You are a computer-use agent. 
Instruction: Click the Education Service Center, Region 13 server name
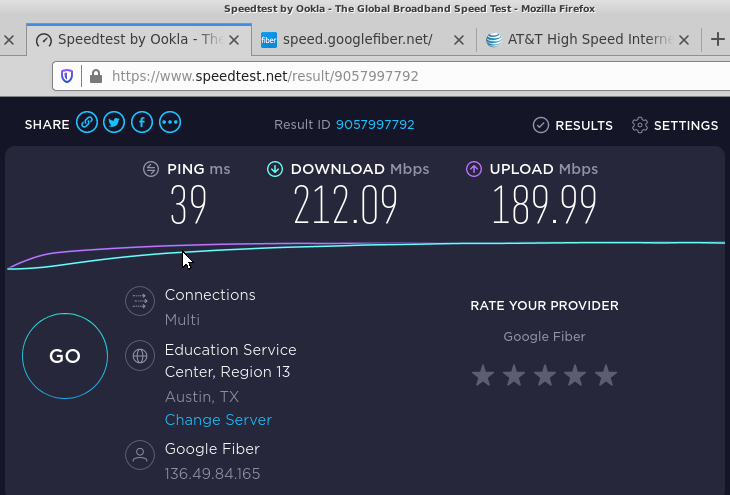coord(230,361)
